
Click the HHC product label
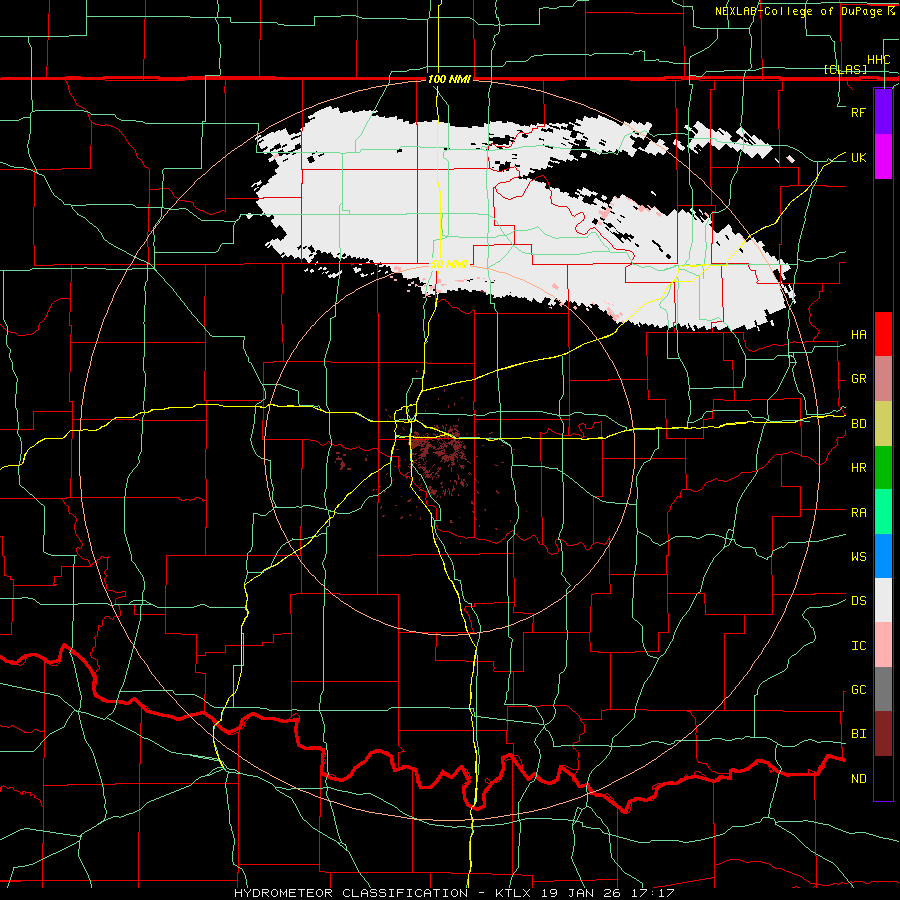(878, 60)
